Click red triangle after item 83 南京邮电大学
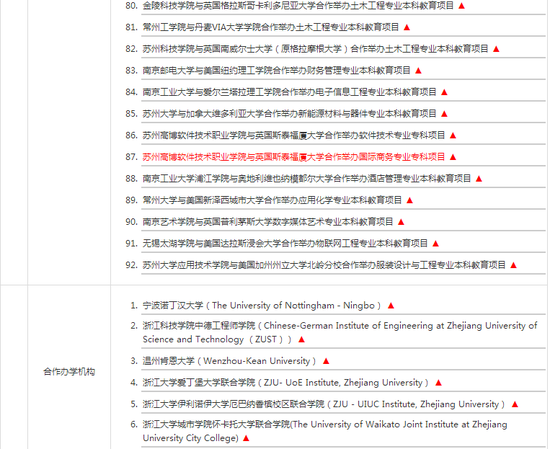 418,71
